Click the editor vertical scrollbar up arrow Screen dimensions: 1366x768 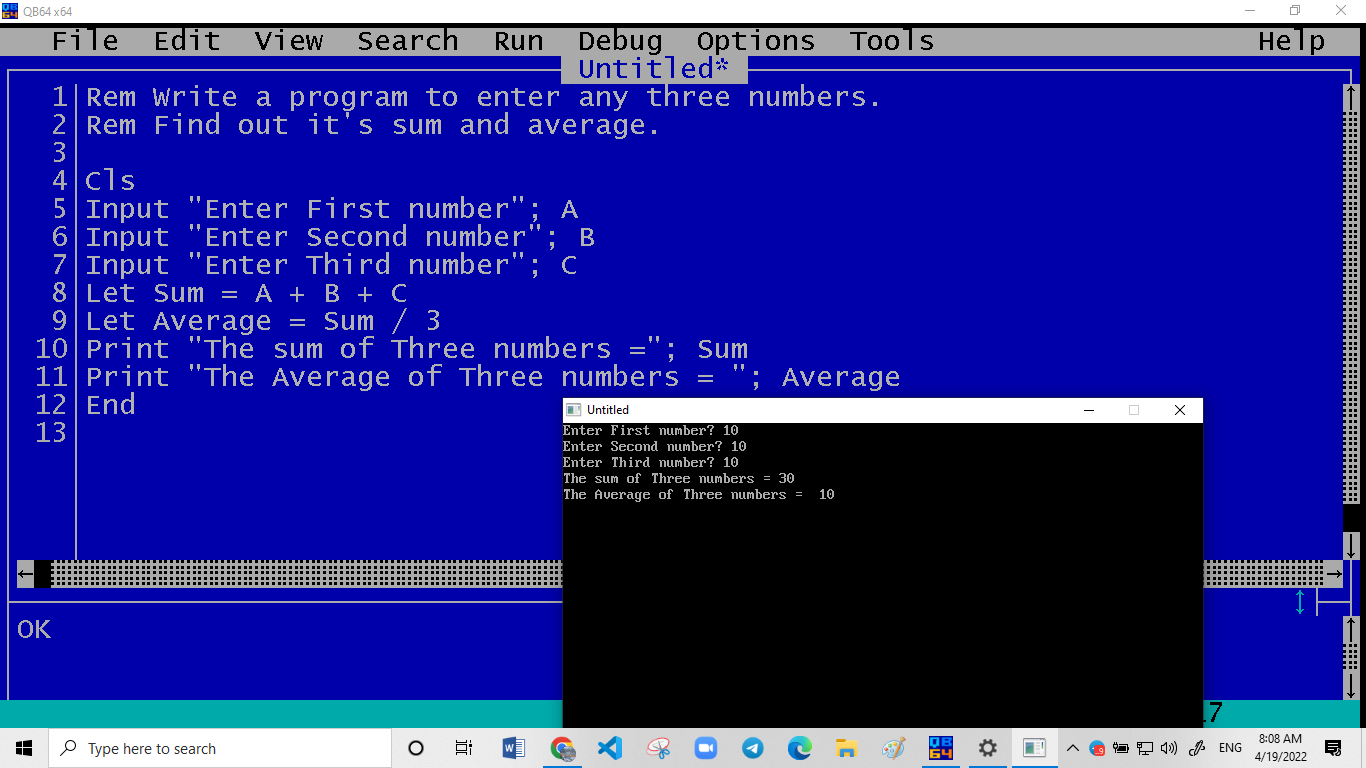1351,97
